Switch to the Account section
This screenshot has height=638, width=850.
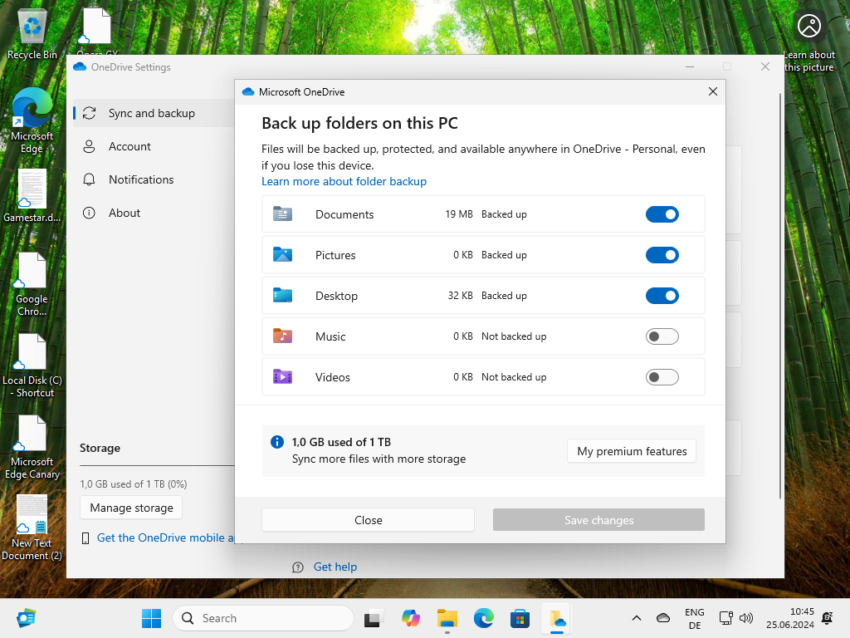[130, 146]
